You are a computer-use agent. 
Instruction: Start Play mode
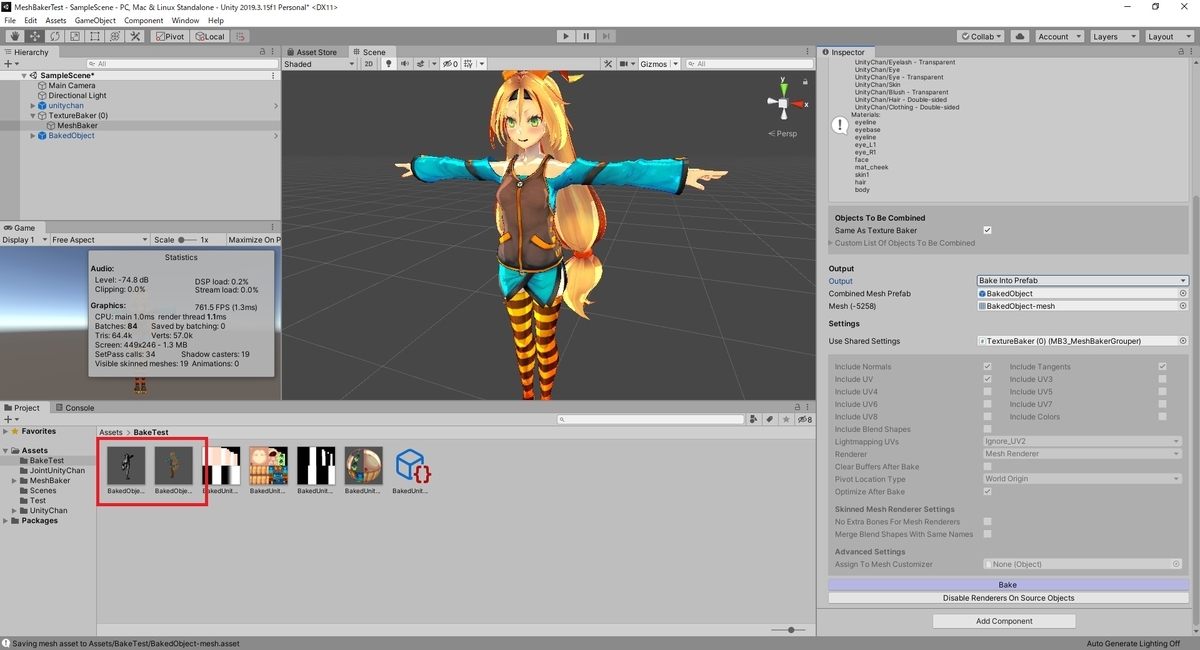pyautogui.click(x=566, y=36)
